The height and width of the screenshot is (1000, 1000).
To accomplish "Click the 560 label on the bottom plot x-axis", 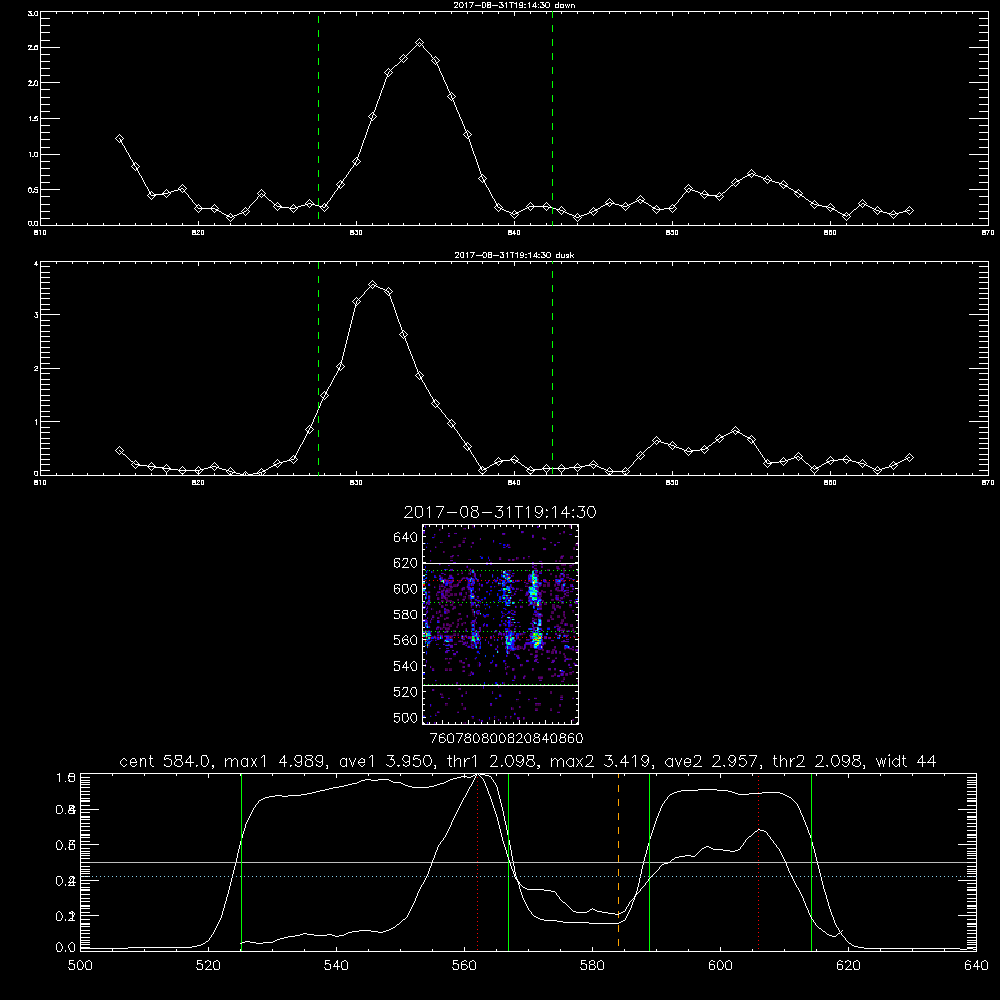I will pos(464,966).
